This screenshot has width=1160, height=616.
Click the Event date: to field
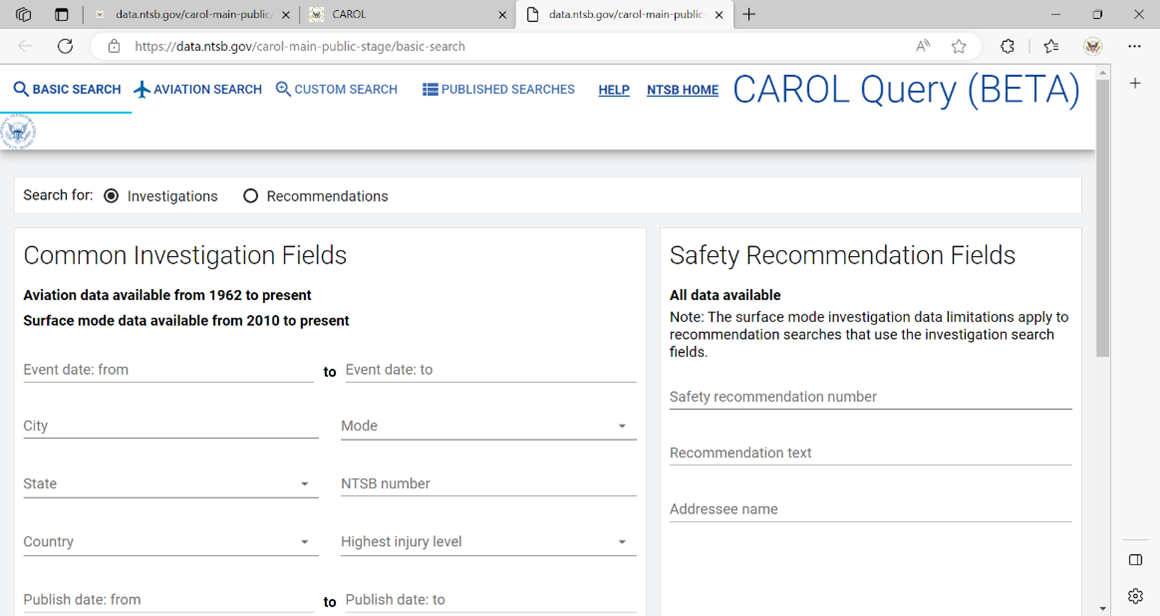click(490, 370)
